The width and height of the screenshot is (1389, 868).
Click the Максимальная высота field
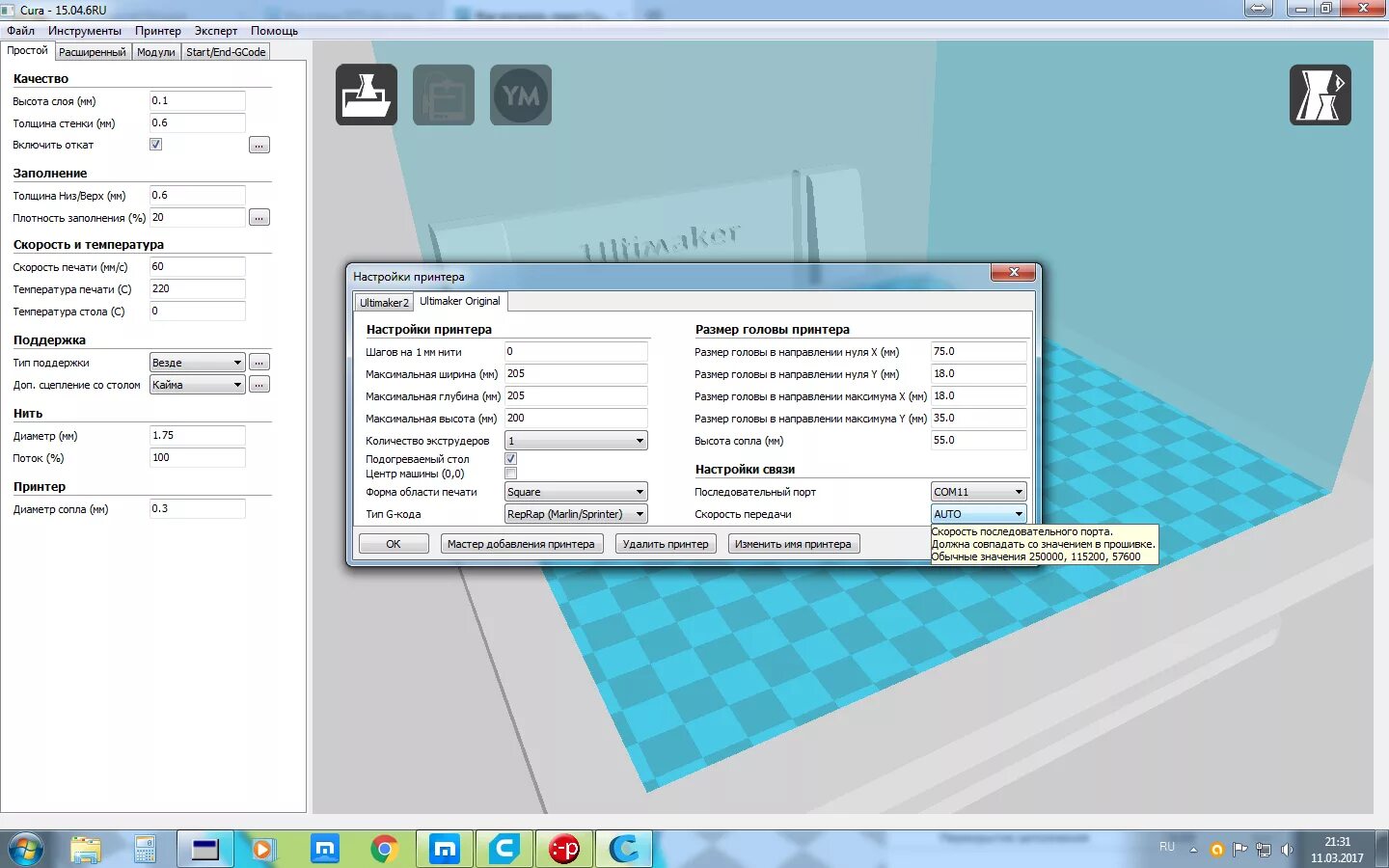tap(576, 418)
